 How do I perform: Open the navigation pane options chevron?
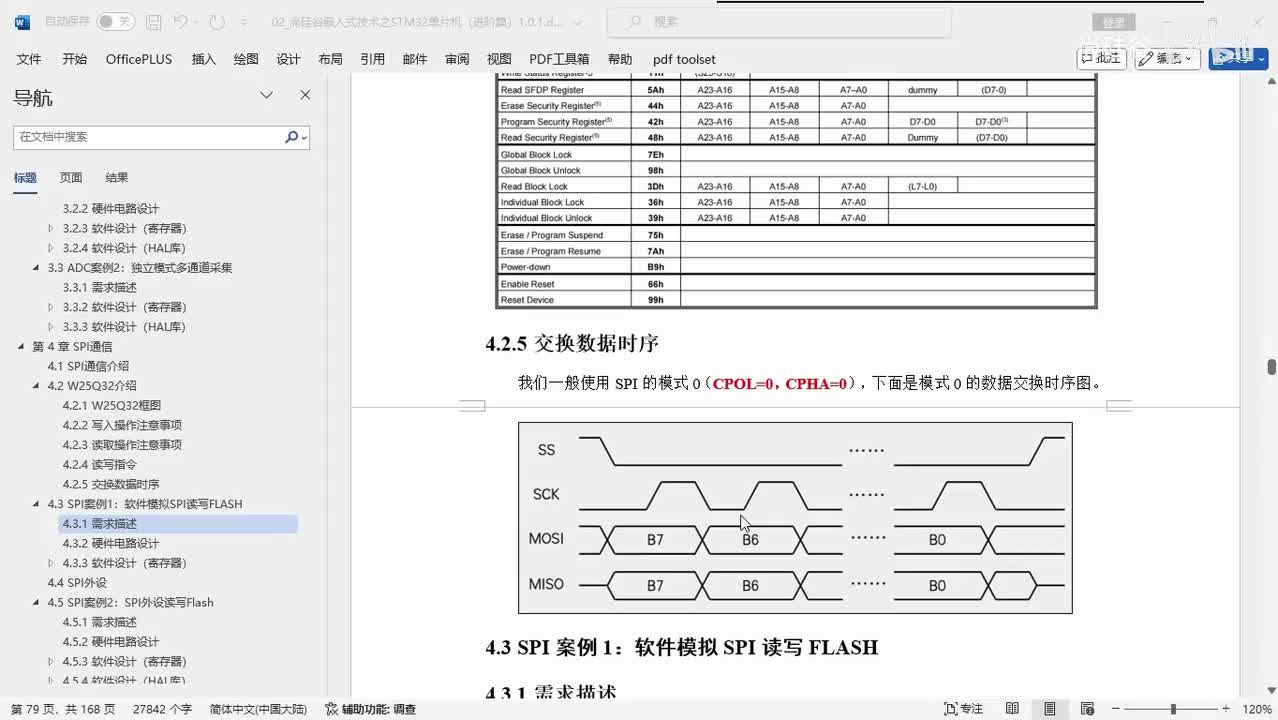(267, 95)
